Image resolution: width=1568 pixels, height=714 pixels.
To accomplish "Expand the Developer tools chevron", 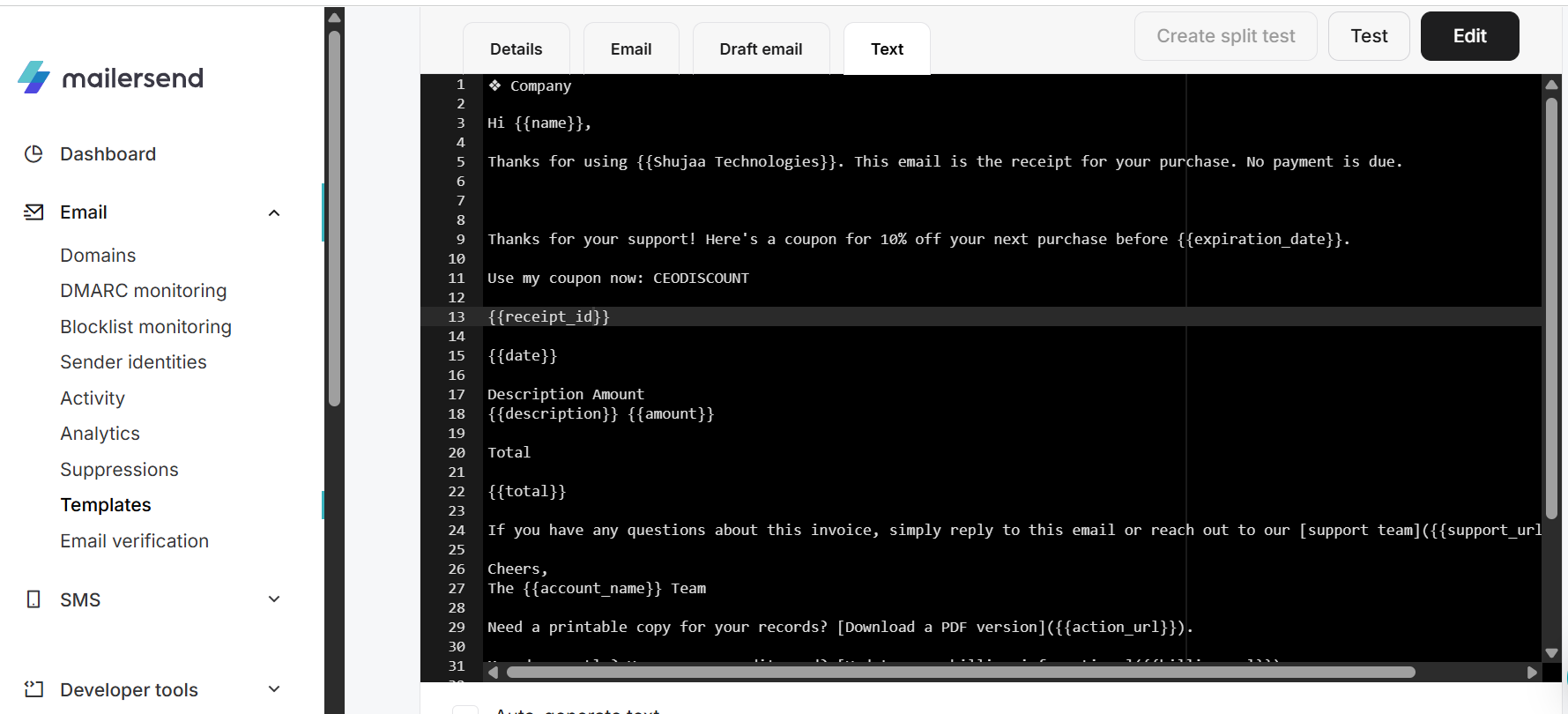I will tap(274, 689).
